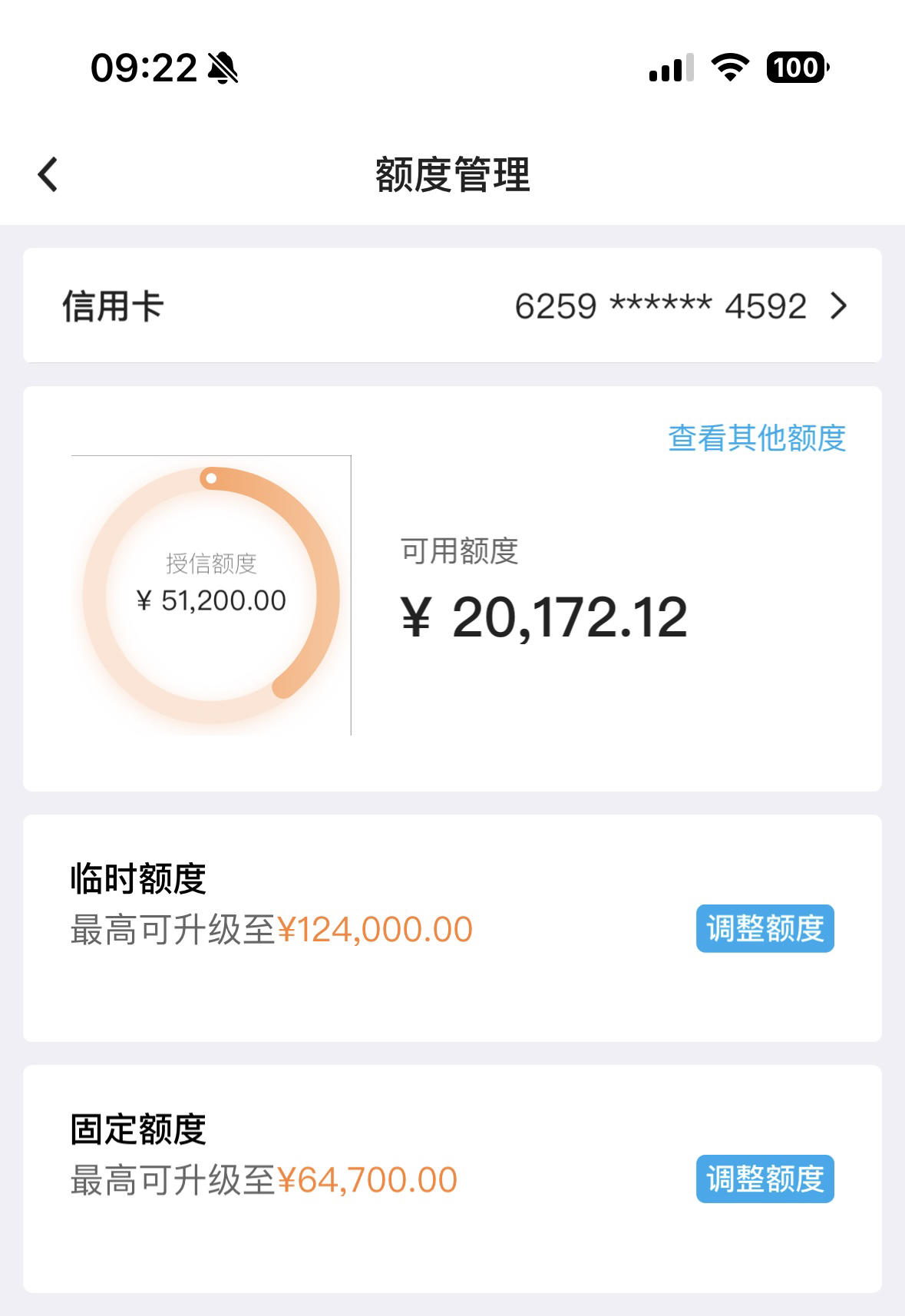The width and height of the screenshot is (905, 1316).
Task: Tap the battery 100 indicator icon
Action: pos(798,68)
